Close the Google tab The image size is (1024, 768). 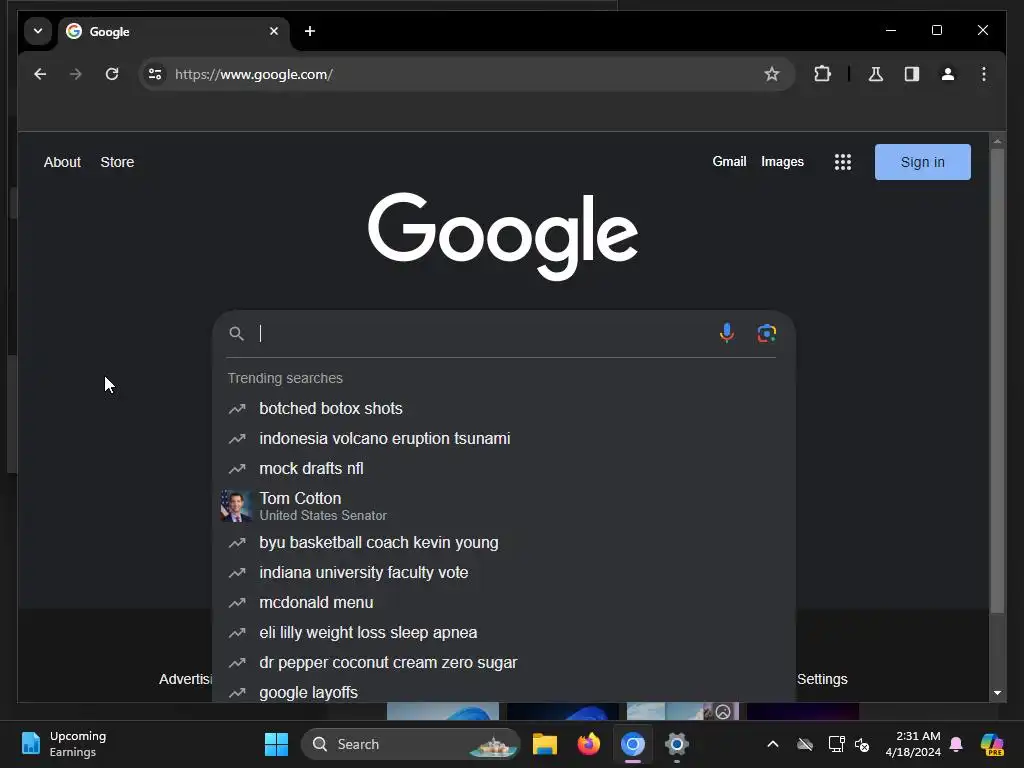pyautogui.click(x=274, y=31)
